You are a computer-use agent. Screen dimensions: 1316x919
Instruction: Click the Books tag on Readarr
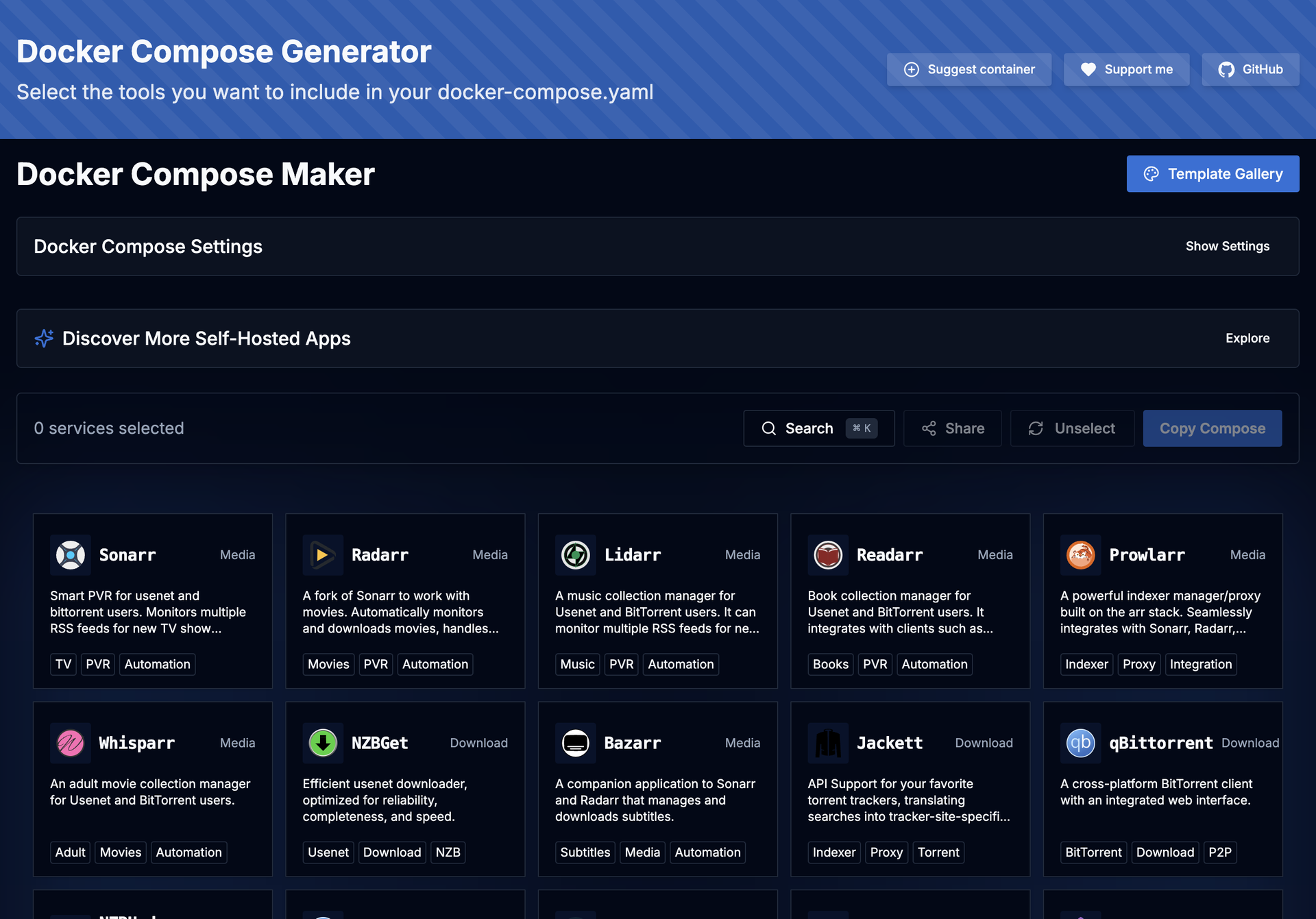tap(831, 664)
